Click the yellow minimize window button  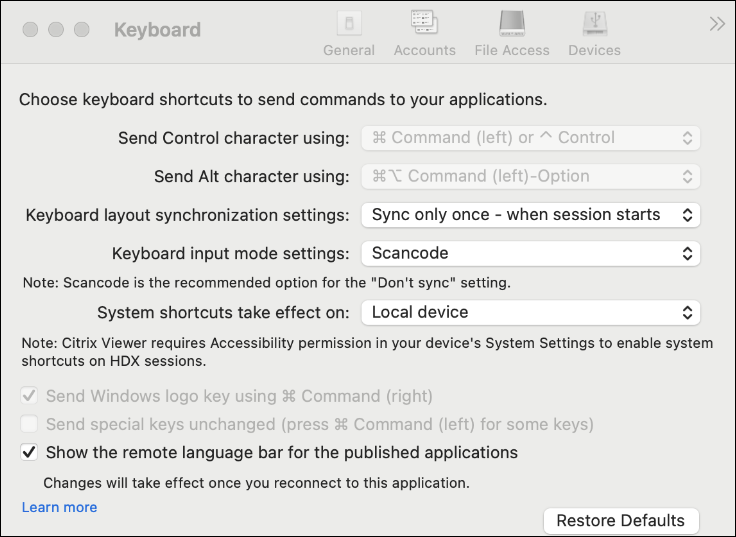(56, 30)
